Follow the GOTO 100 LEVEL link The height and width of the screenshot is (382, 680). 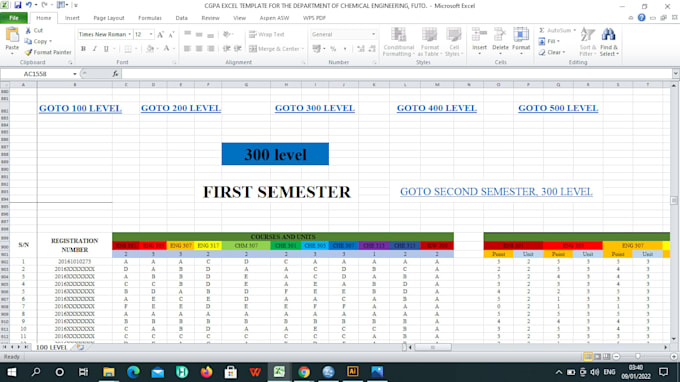tap(80, 108)
